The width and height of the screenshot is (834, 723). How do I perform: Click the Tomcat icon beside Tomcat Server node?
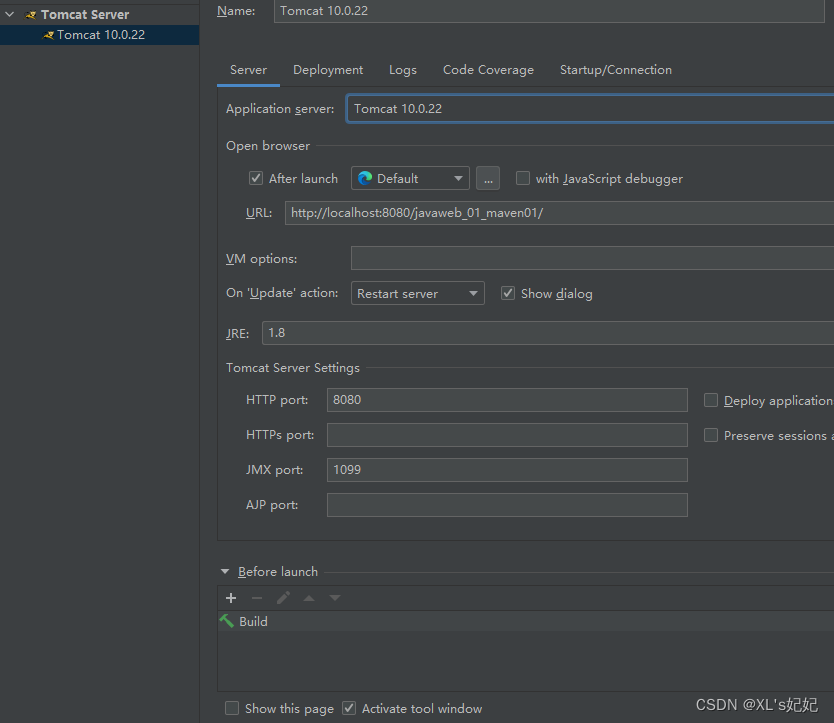pos(31,15)
